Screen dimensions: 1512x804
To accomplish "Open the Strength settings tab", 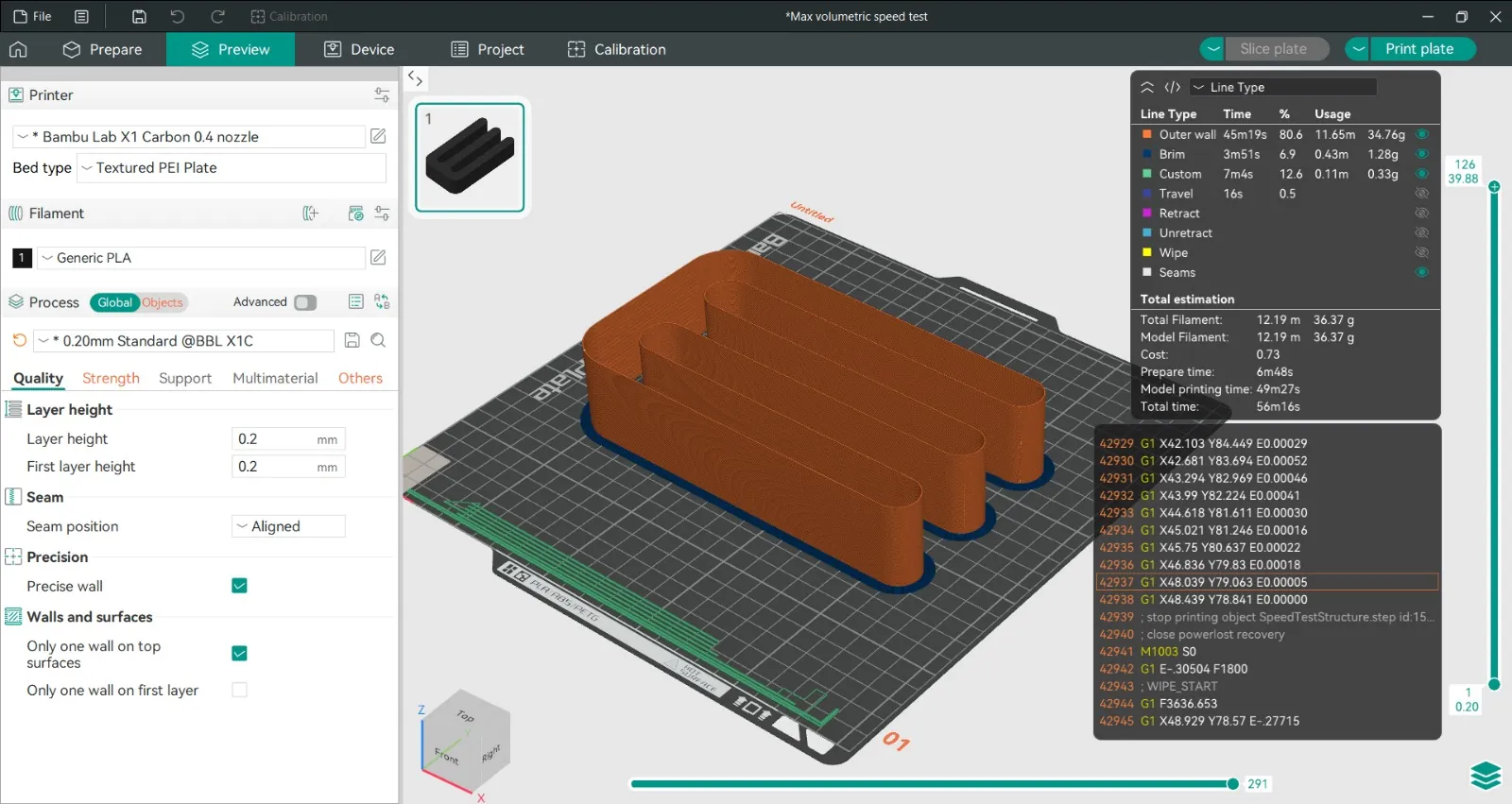I will pos(111,378).
